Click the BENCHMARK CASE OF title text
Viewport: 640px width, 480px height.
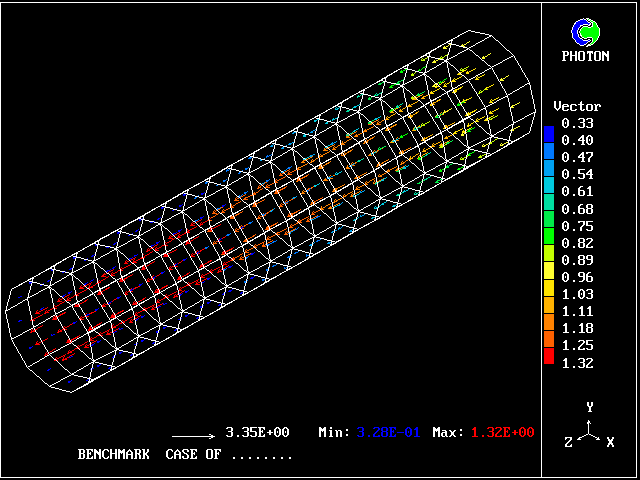185,454
